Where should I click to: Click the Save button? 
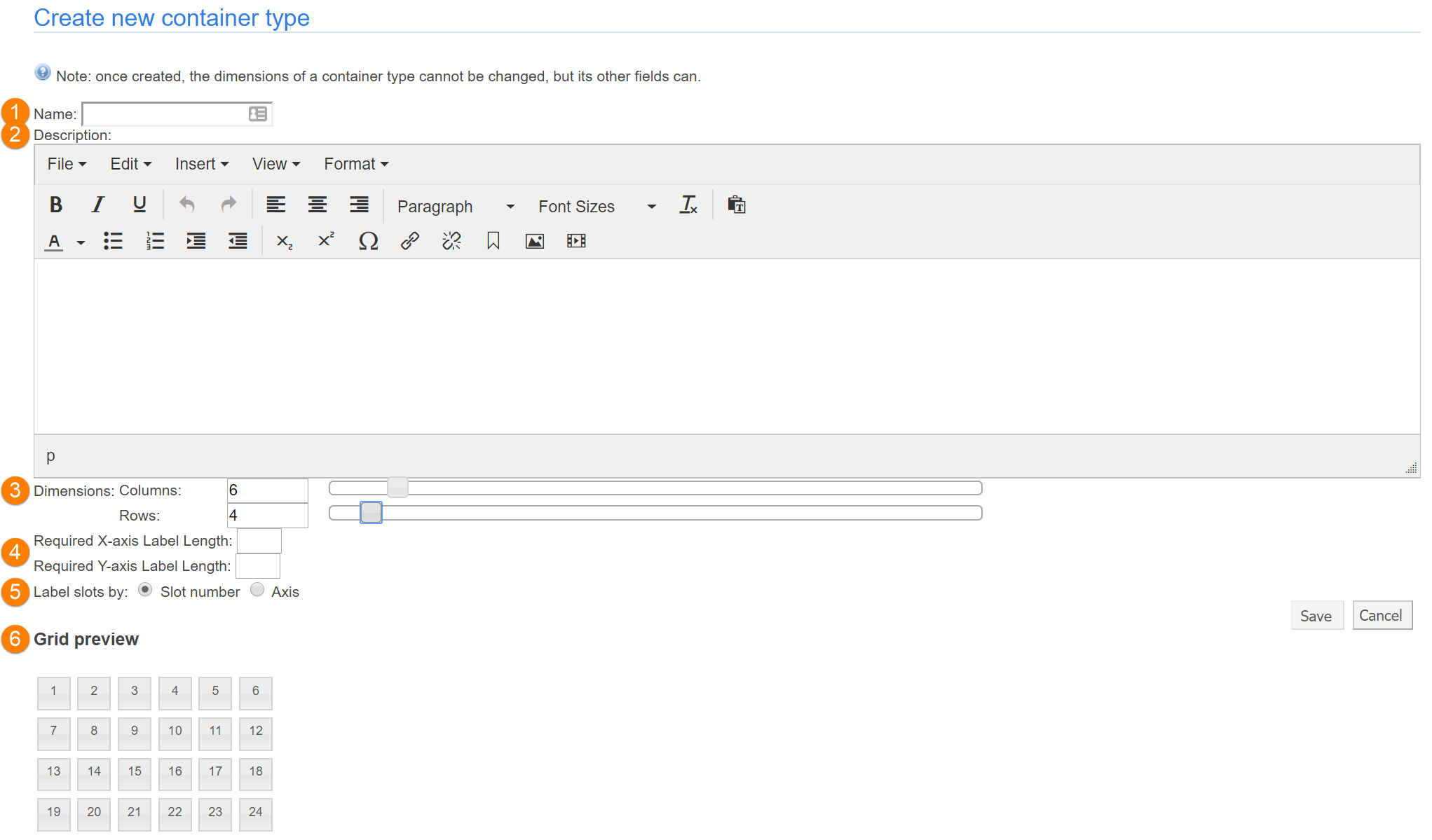point(1316,616)
